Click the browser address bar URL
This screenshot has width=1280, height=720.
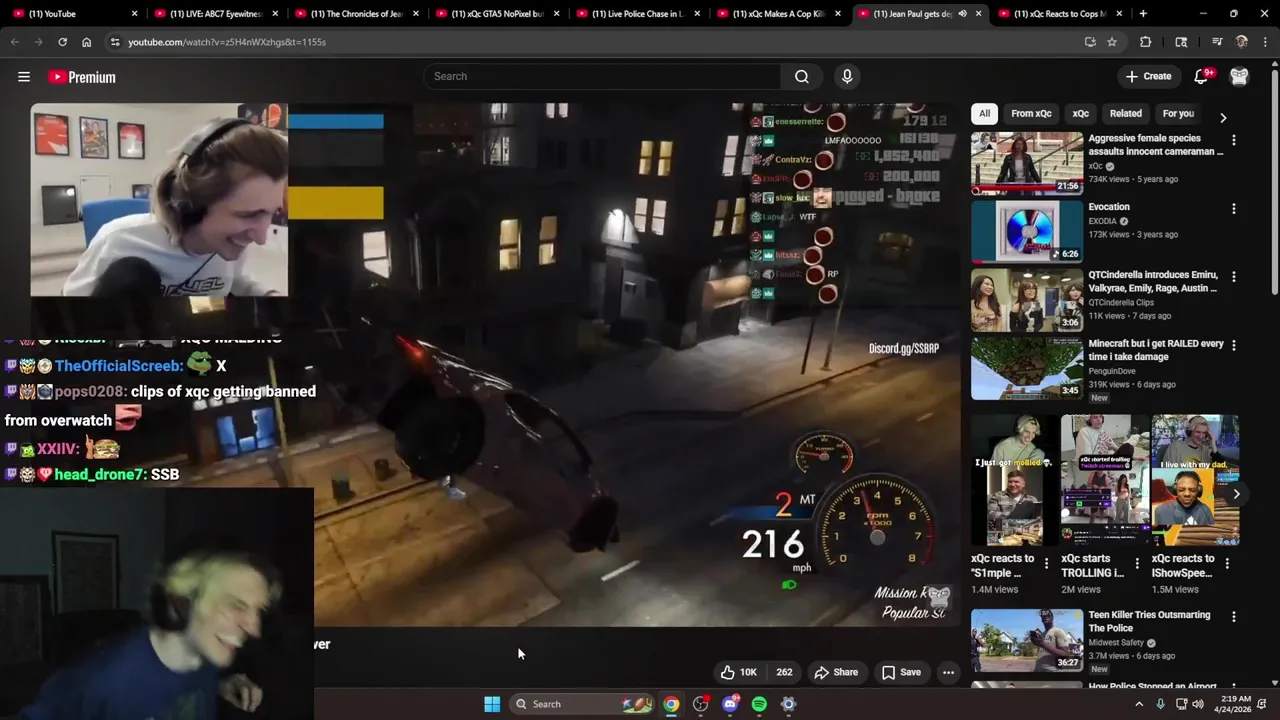tap(227, 42)
